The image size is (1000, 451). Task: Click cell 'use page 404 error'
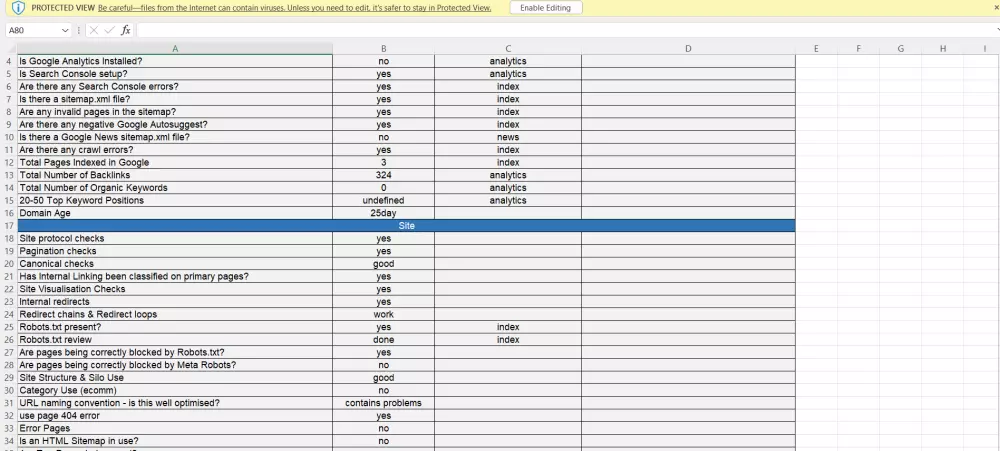point(175,416)
